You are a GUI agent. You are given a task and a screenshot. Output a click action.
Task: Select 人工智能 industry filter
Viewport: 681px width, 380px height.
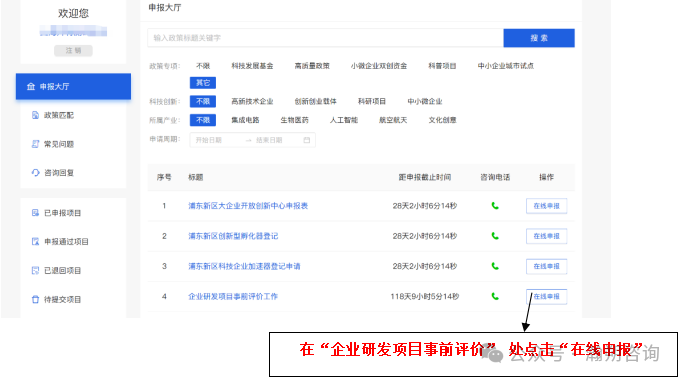click(x=344, y=120)
